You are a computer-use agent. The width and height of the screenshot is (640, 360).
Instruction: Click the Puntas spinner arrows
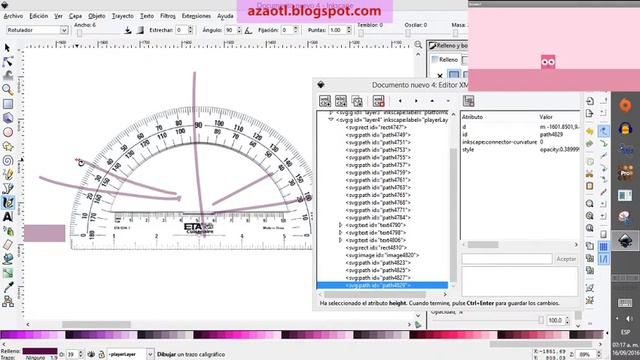[x=349, y=30]
